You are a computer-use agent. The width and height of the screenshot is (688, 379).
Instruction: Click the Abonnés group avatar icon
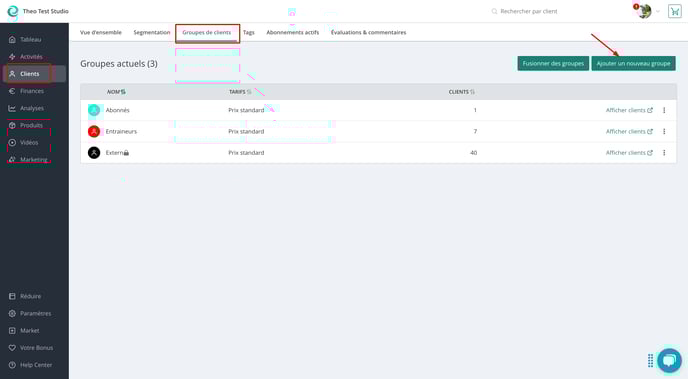(94, 110)
